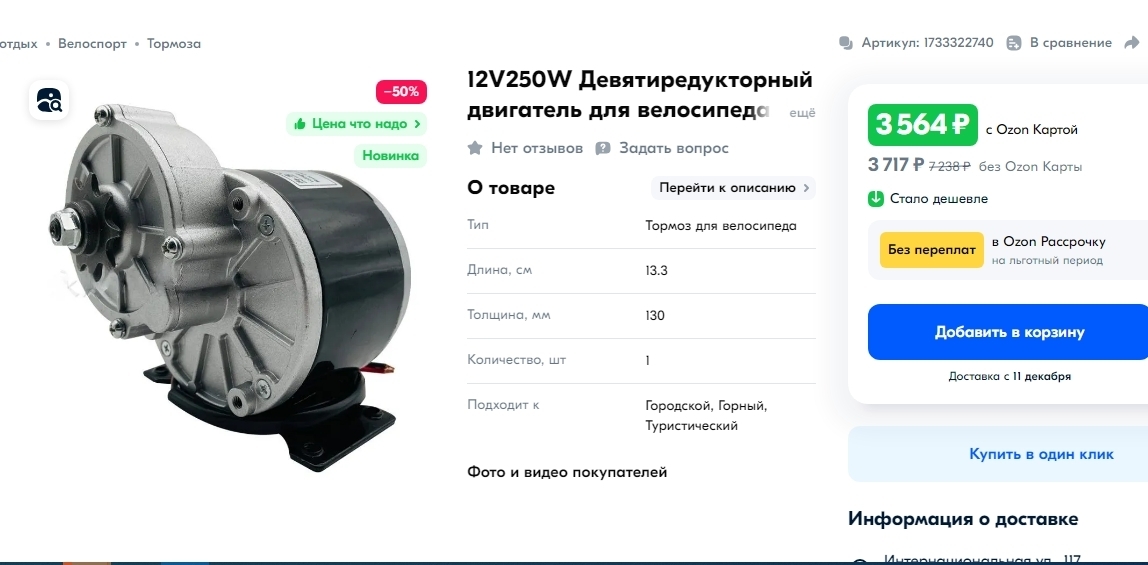This screenshot has width=1148, height=565.
Task: Click the Новинка badge
Action: 390,156
